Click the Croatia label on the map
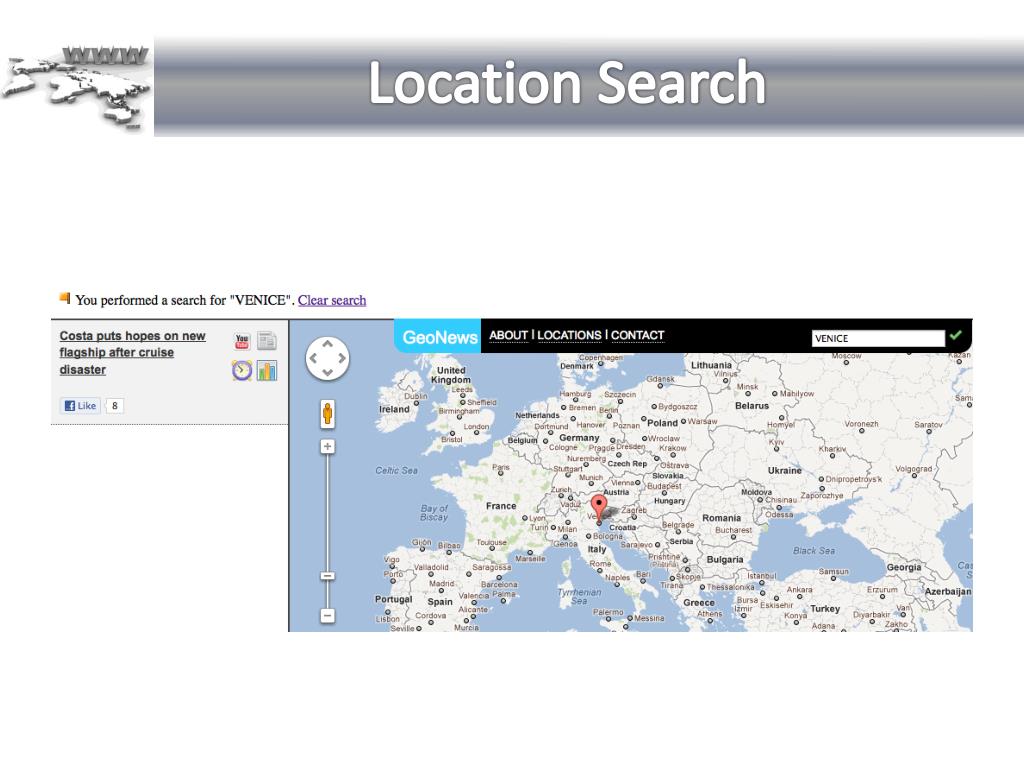The image size is (1024, 768). point(622,527)
